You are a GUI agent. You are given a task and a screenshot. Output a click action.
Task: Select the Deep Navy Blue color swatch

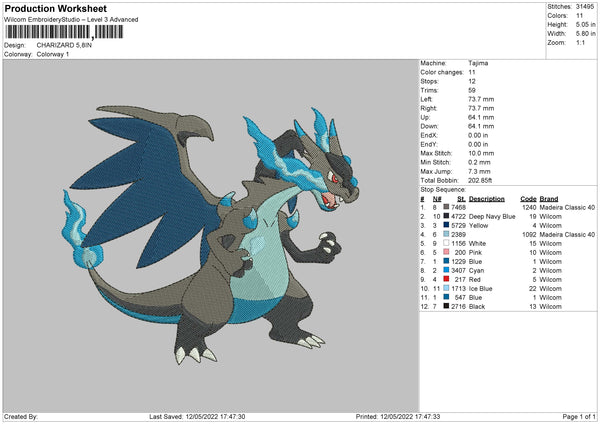(x=446, y=216)
